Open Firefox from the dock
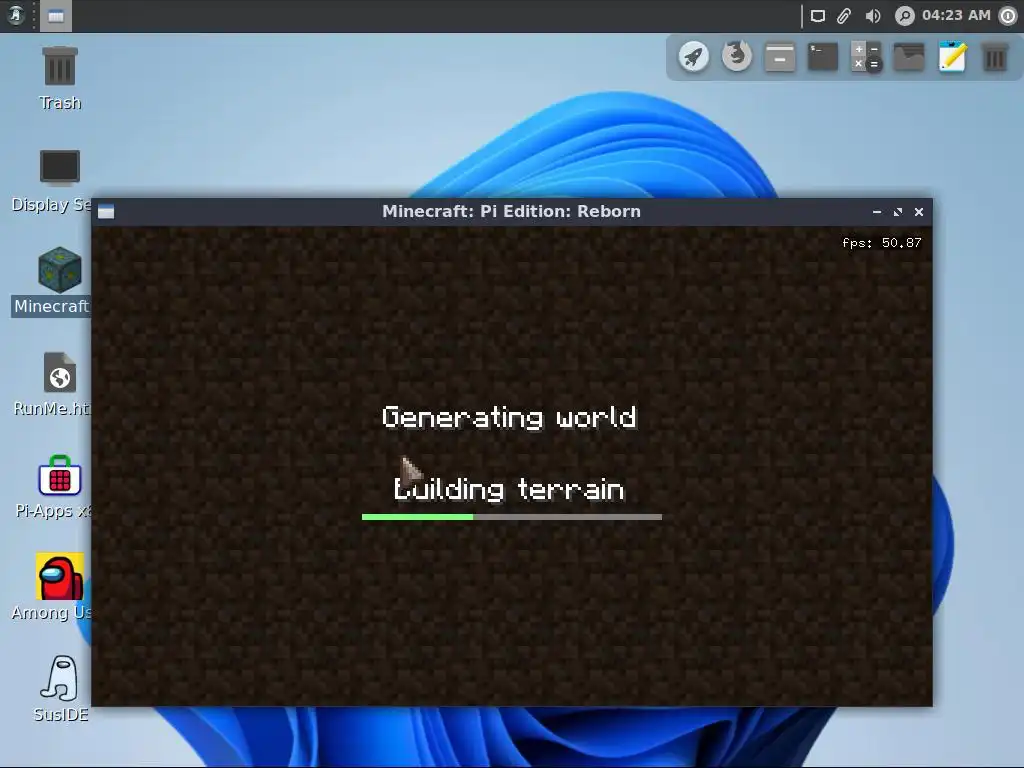 (x=737, y=57)
